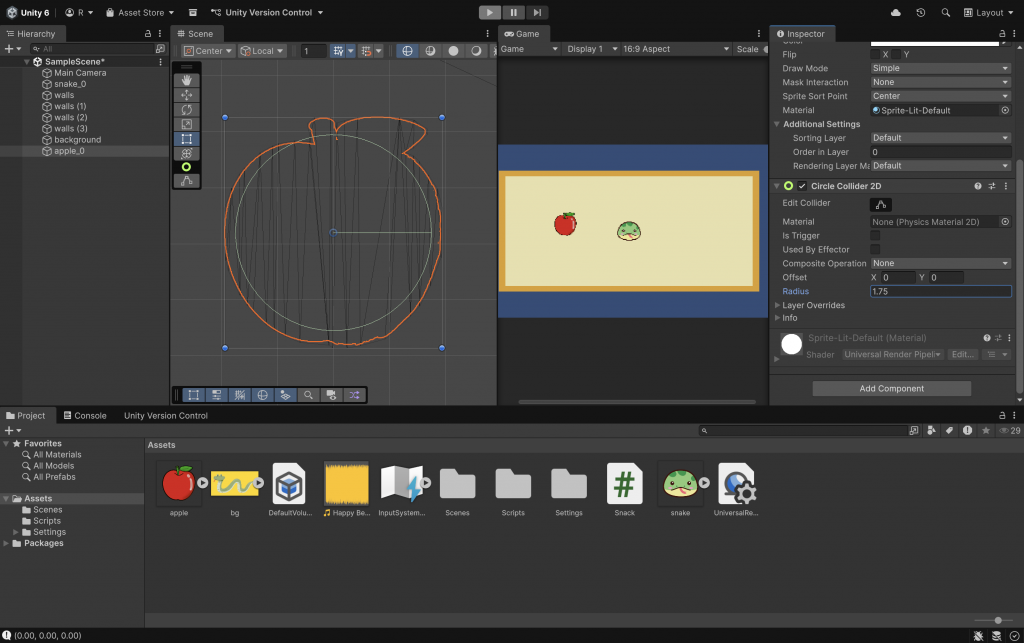
Task: Disable the Circle Collider 2D component checkbox
Action: [x=802, y=186]
